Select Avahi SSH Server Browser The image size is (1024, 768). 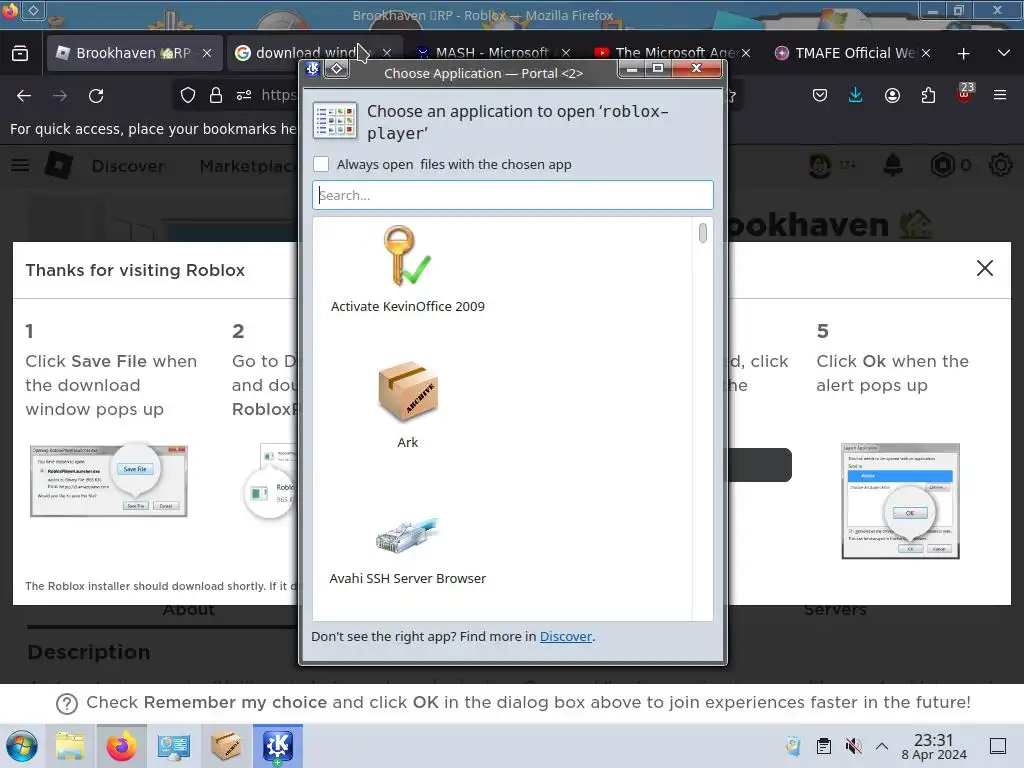coord(408,549)
